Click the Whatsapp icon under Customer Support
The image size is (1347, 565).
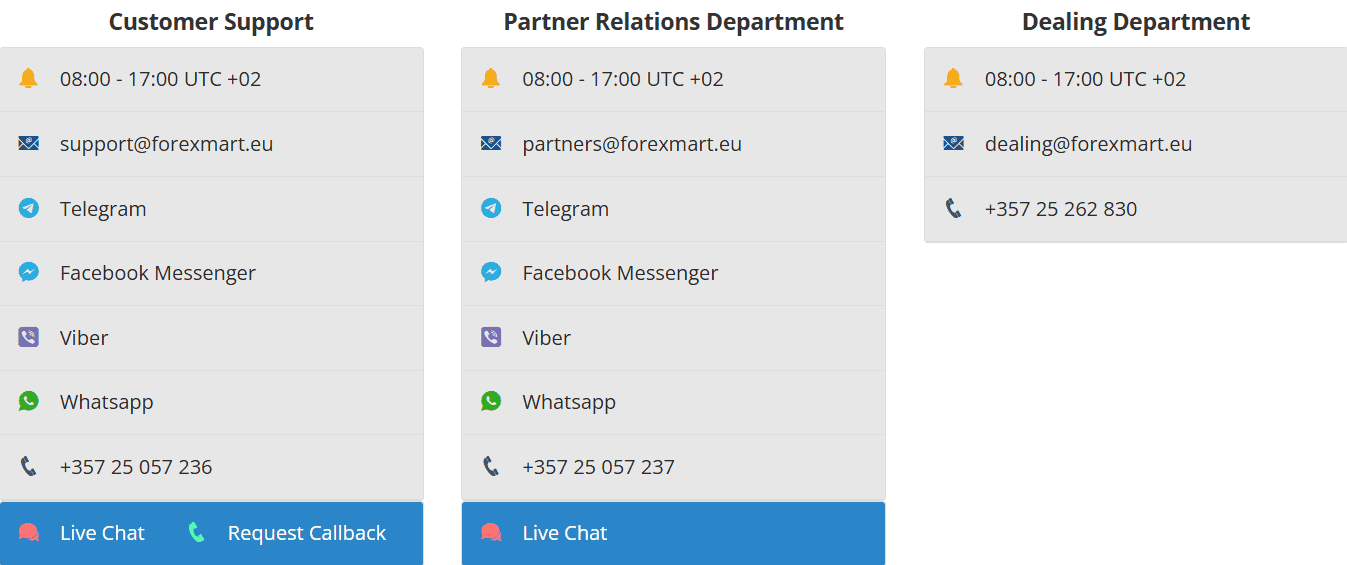click(29, 401)
